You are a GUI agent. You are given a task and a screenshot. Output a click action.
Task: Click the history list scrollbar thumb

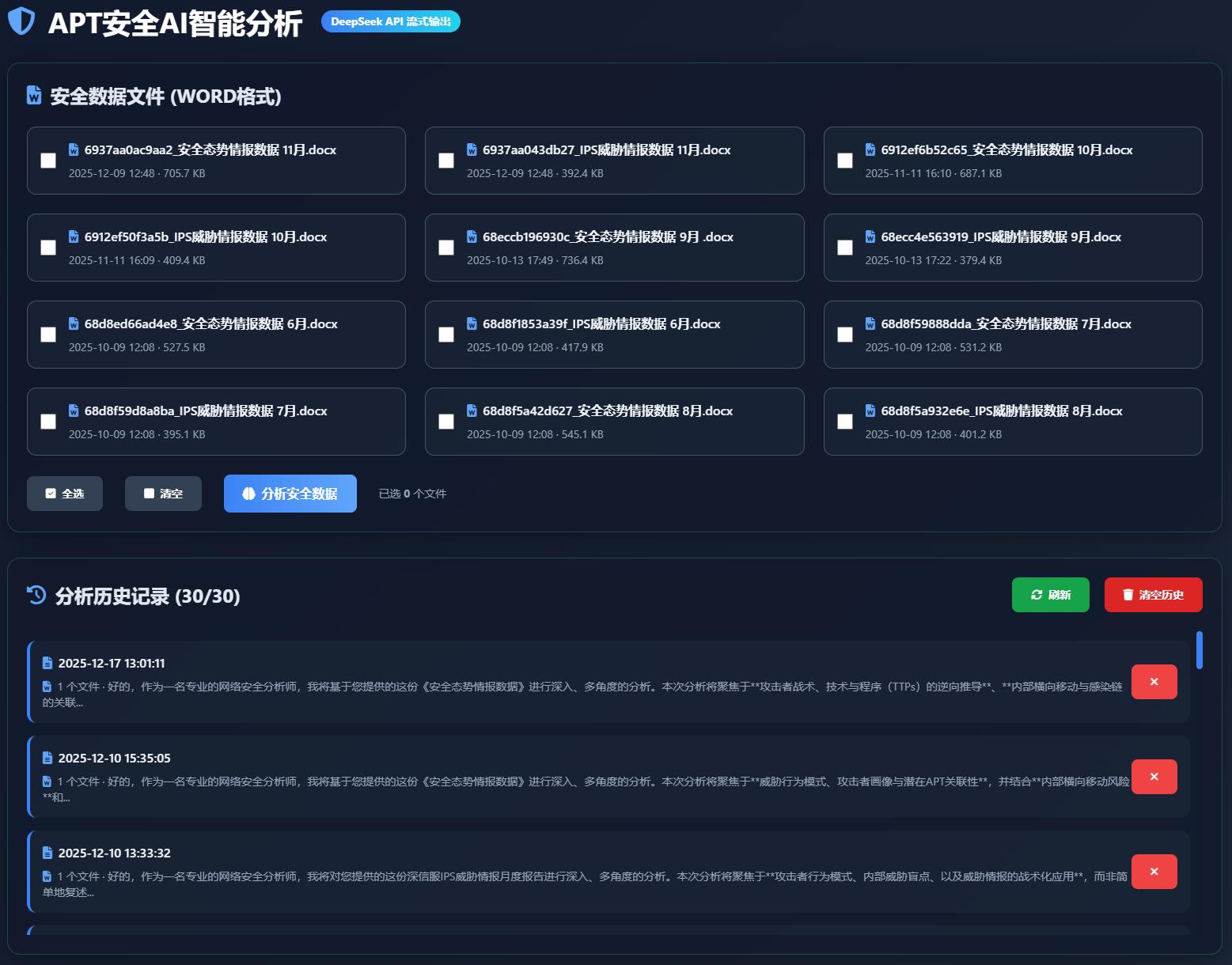[1199, 650]
